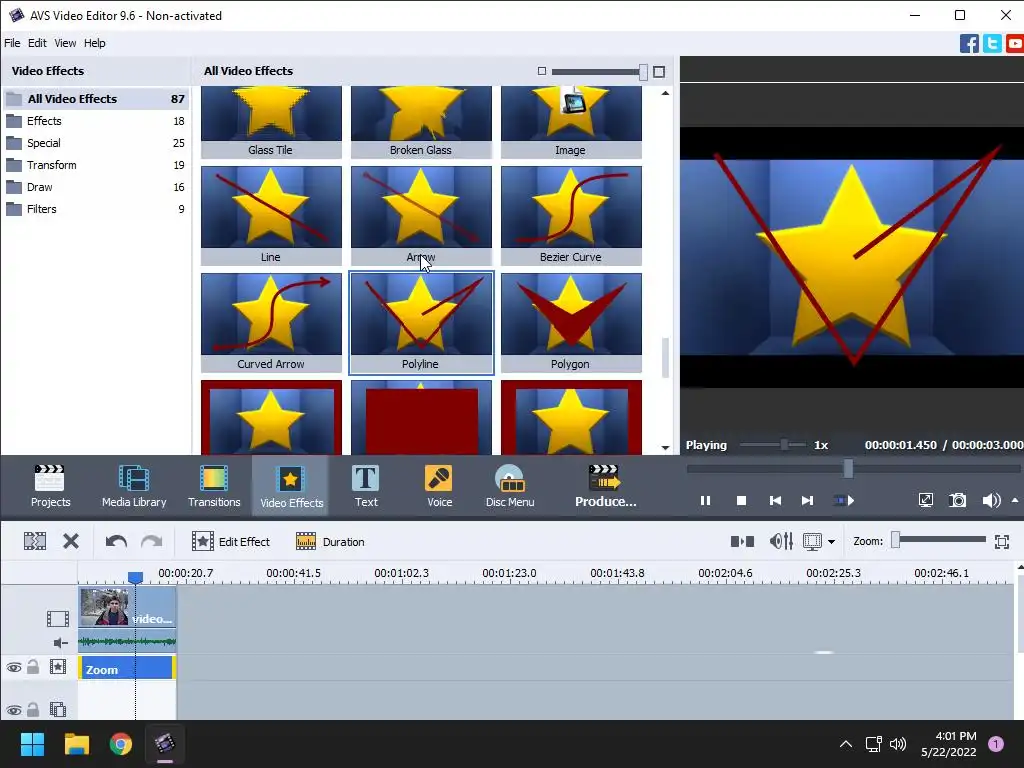Open the File menu
Screen dimensions: 1024x768
point(12,43)
